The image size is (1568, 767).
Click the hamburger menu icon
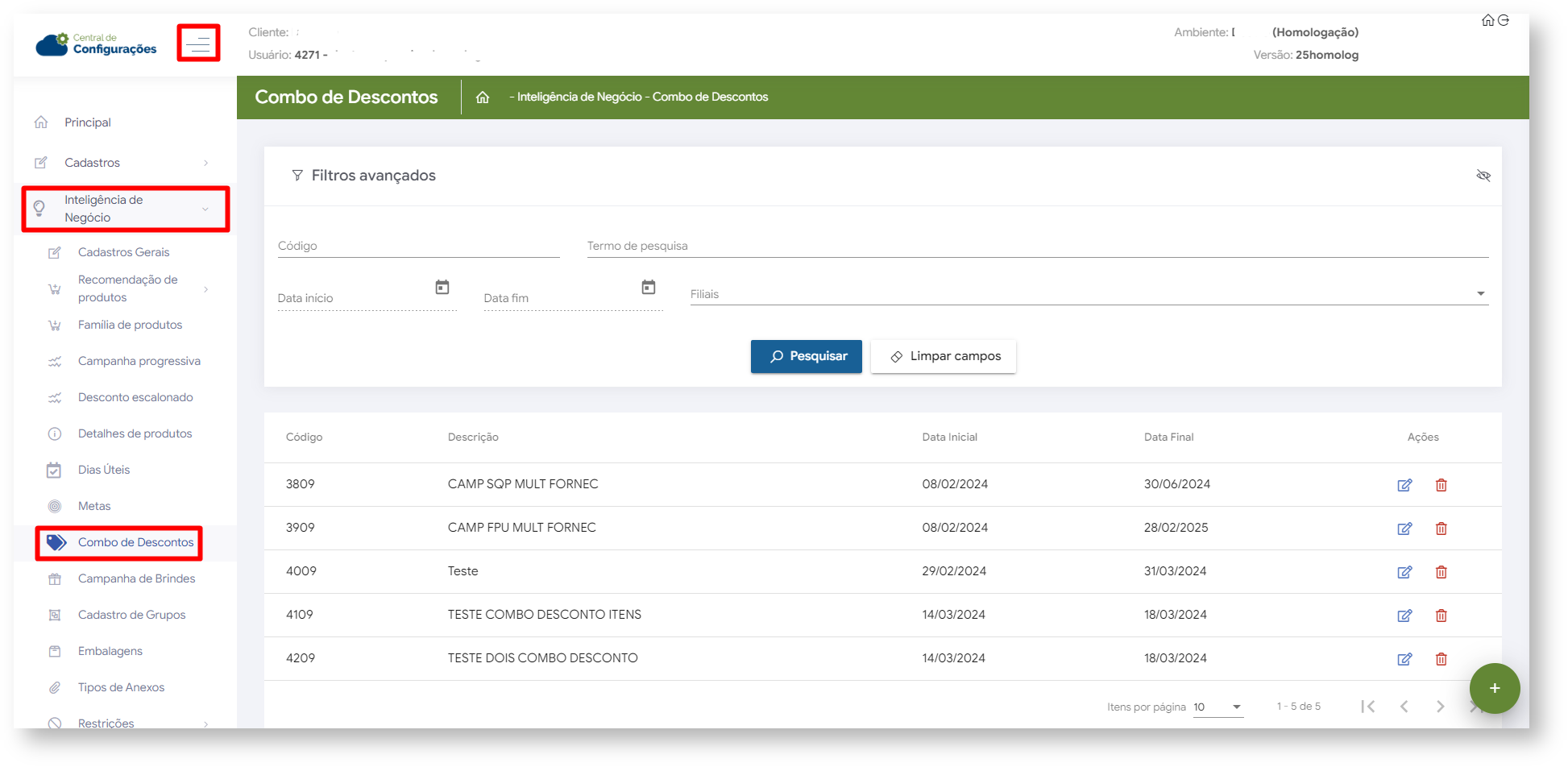[x=198, y=43]
